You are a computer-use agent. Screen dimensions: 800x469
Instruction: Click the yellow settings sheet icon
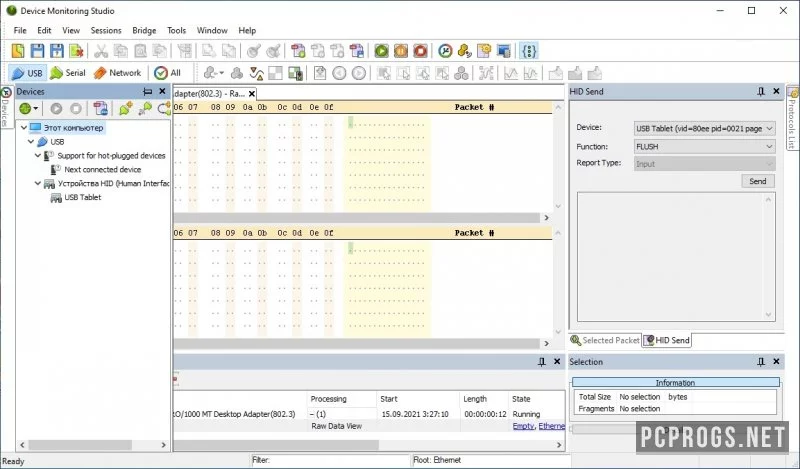pos(484,51)
